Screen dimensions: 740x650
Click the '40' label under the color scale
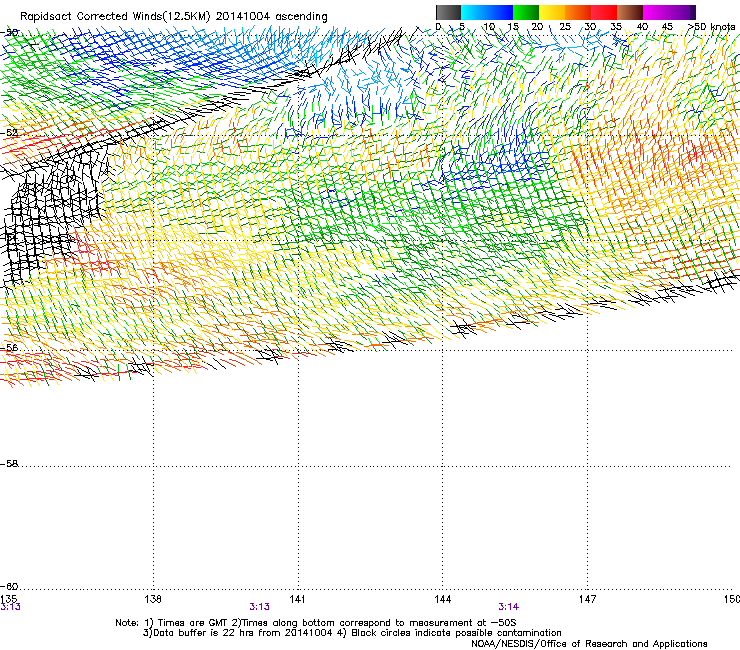click(x=642, y=27)
